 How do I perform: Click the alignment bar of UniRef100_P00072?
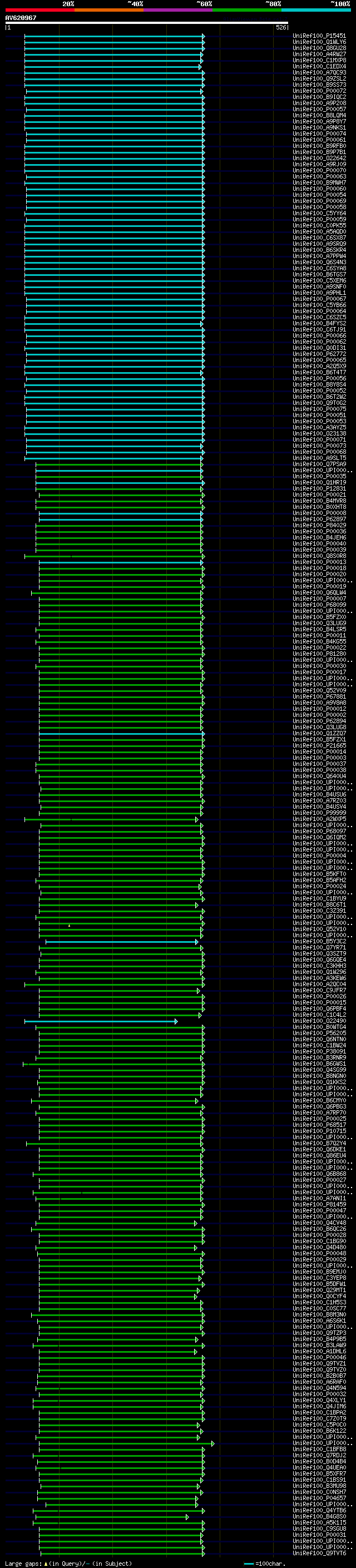click(x=115, y=91)
